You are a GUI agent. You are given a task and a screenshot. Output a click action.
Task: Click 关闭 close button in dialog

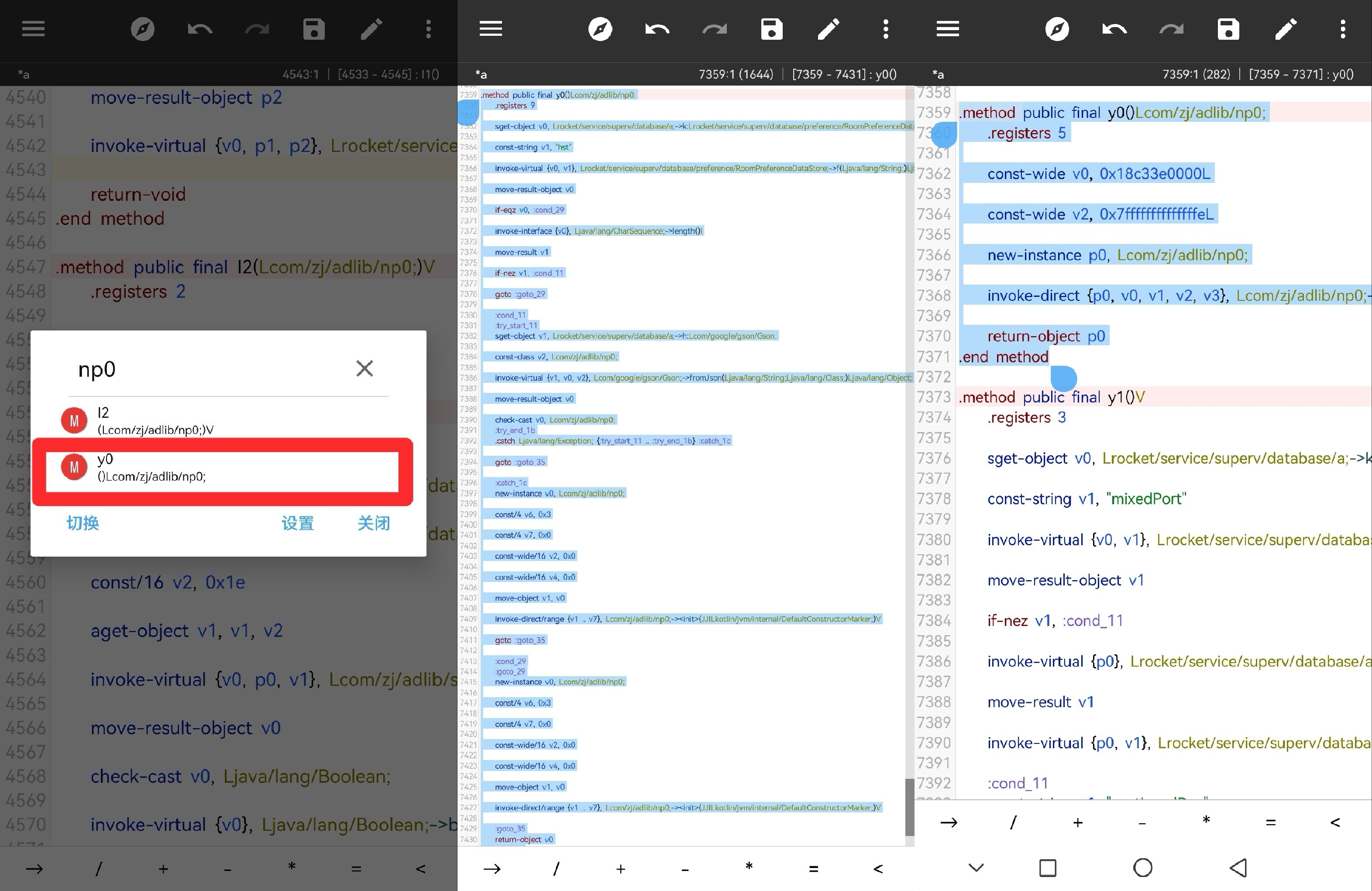click(374, 523)
